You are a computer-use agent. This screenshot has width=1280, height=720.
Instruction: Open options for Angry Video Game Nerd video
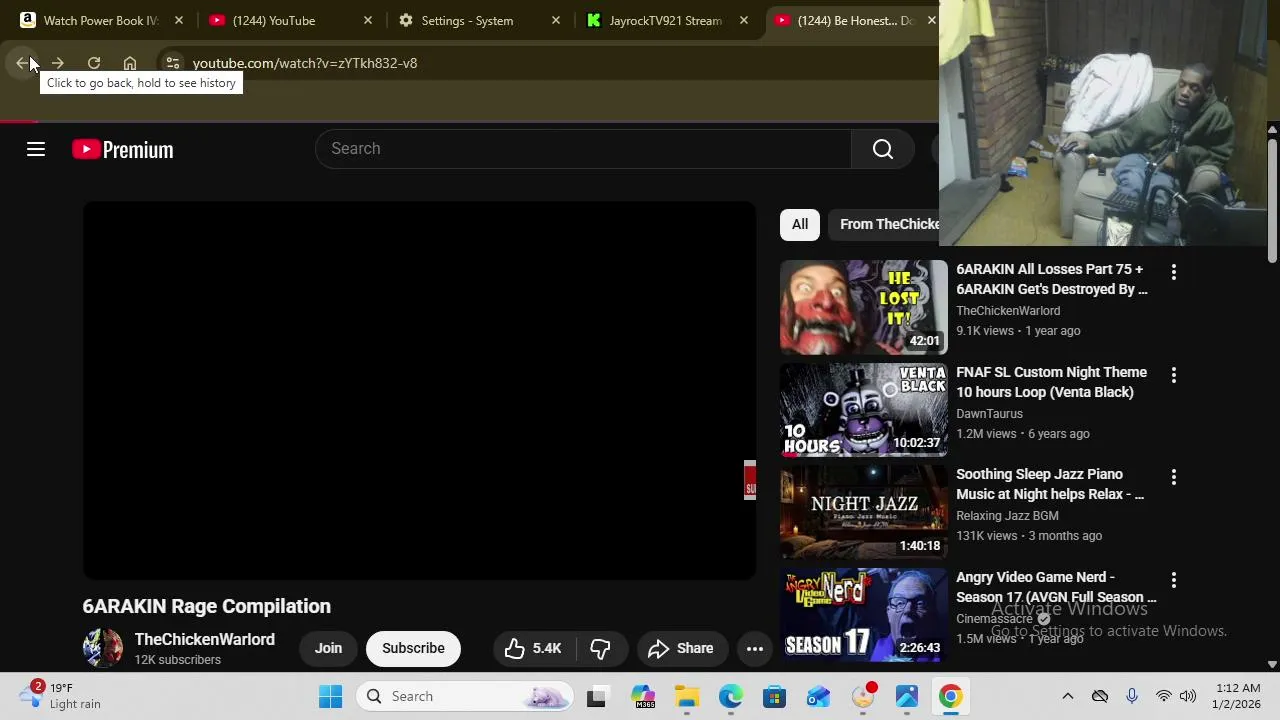[1174, 580]
